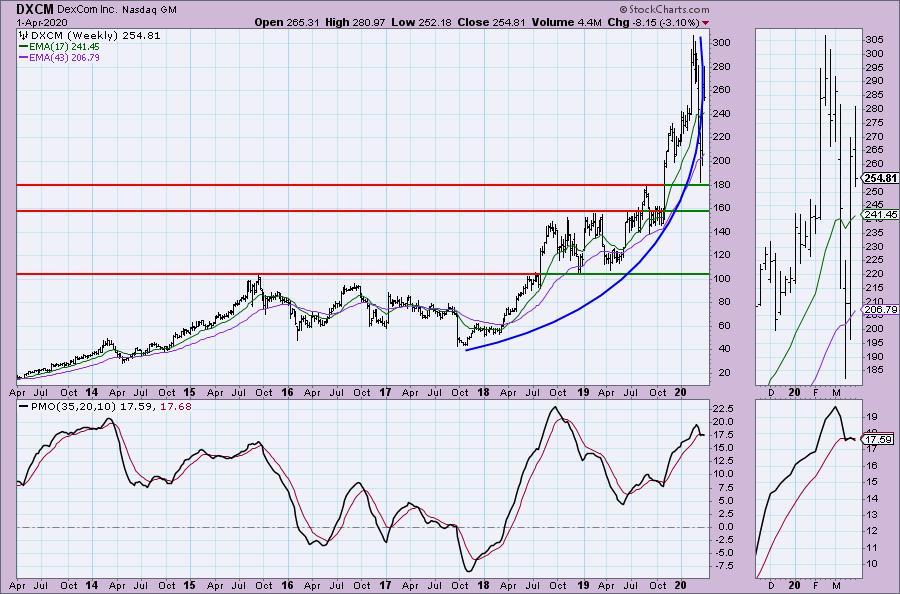This screenshot has height=594, width=900.
Task: Click the 22.5 label on PMO axis
Action: pos(723,409)
